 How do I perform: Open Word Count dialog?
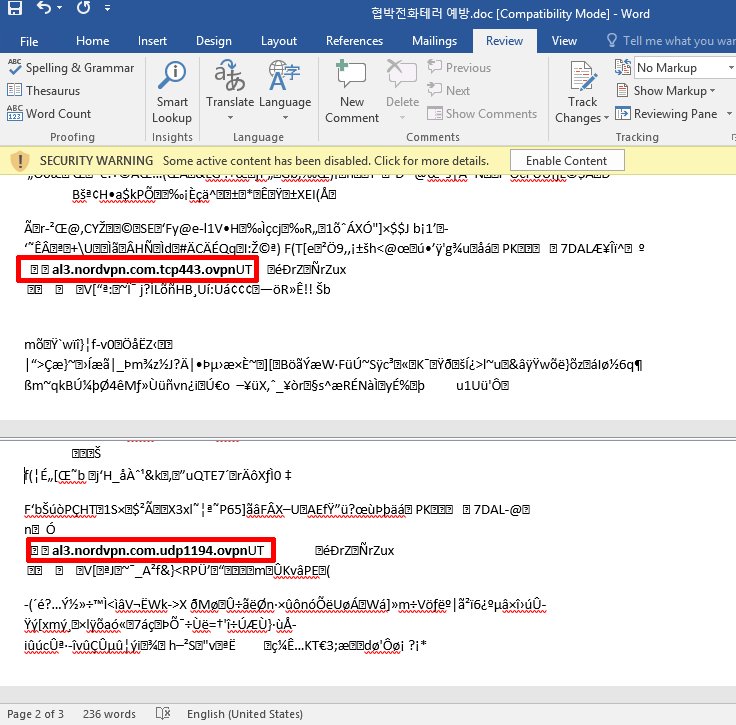click(x=49, y=114)
